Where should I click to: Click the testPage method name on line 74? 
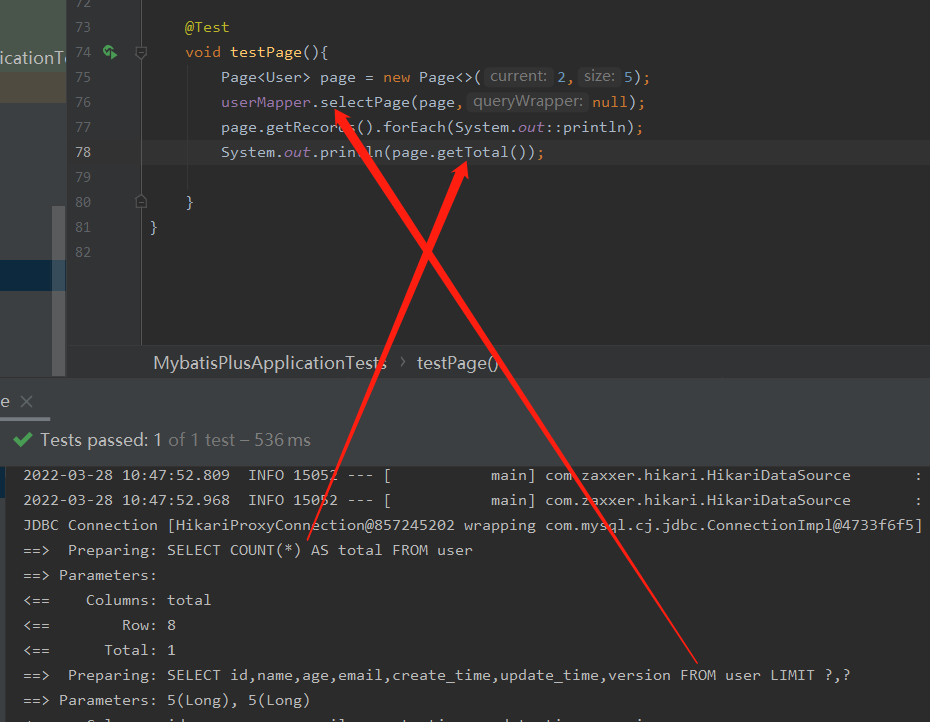click(266, 52)
